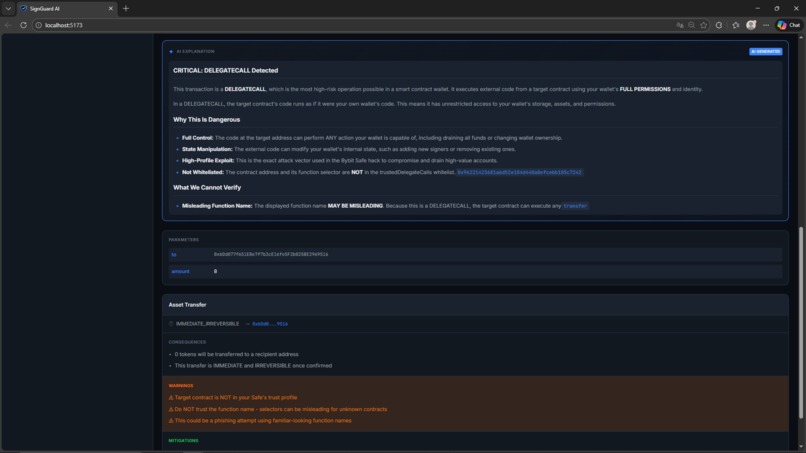Open the browser profile avatar
806x453 pixels.
click(751, 25)
